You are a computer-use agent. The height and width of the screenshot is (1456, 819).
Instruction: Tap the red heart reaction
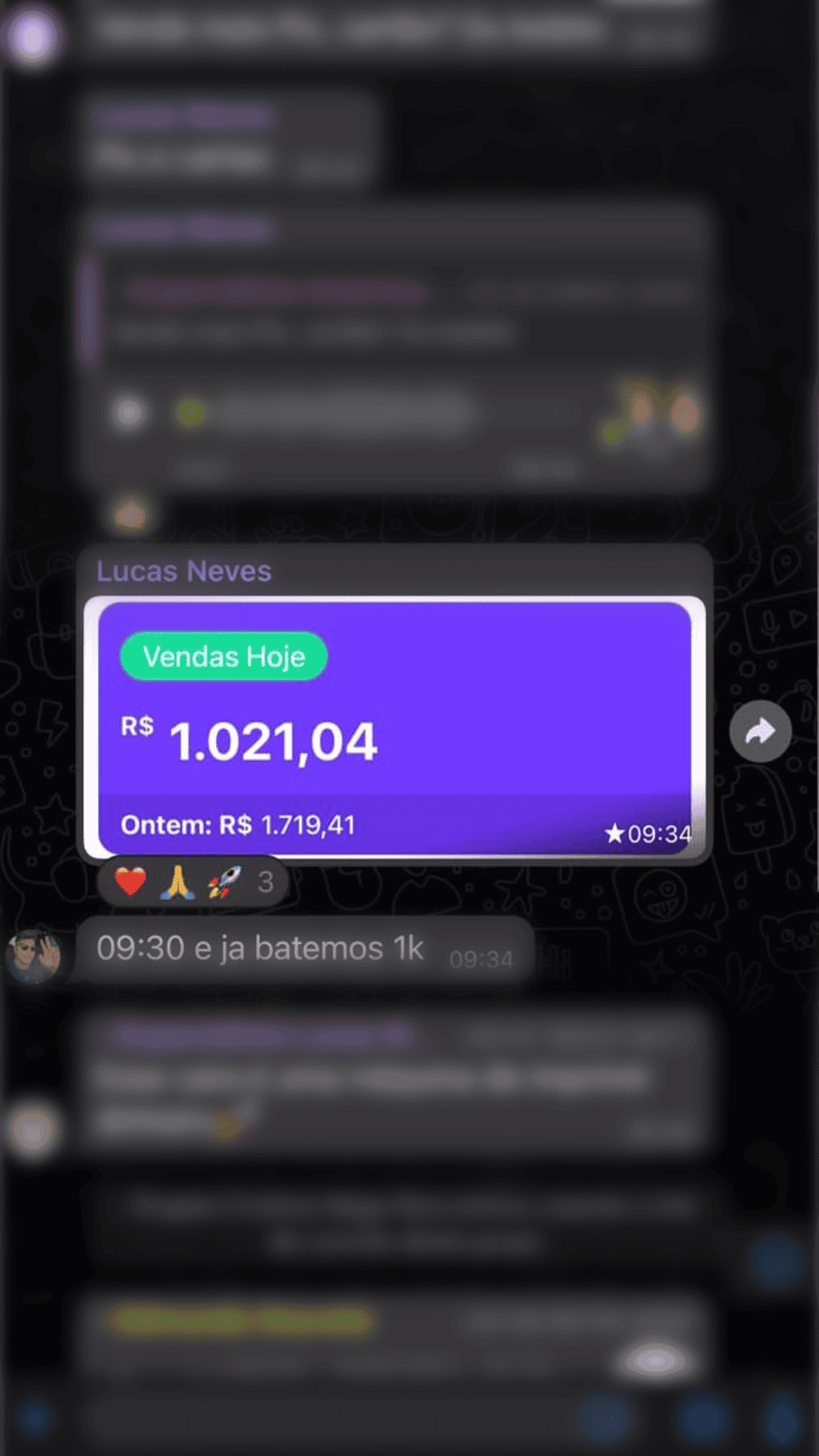[x=130, y=882]
